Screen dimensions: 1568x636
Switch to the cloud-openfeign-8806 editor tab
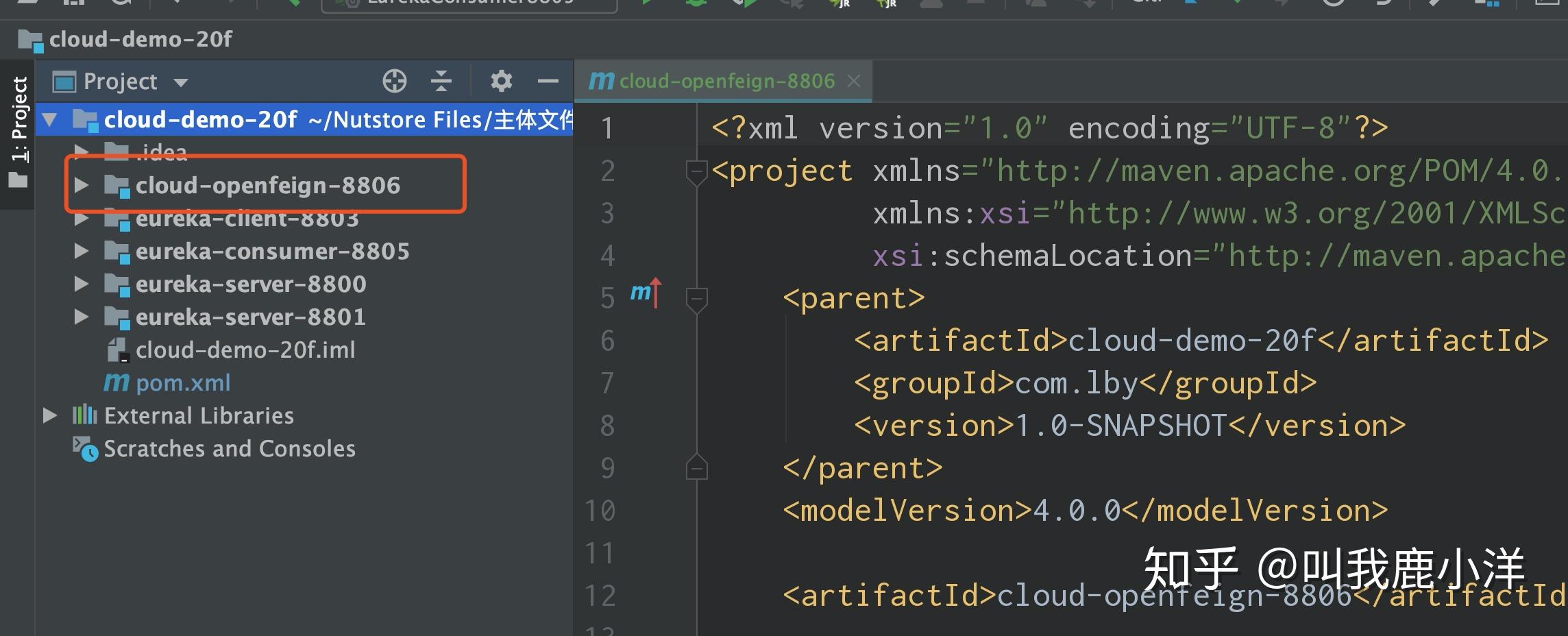click(x=726, y=81)
